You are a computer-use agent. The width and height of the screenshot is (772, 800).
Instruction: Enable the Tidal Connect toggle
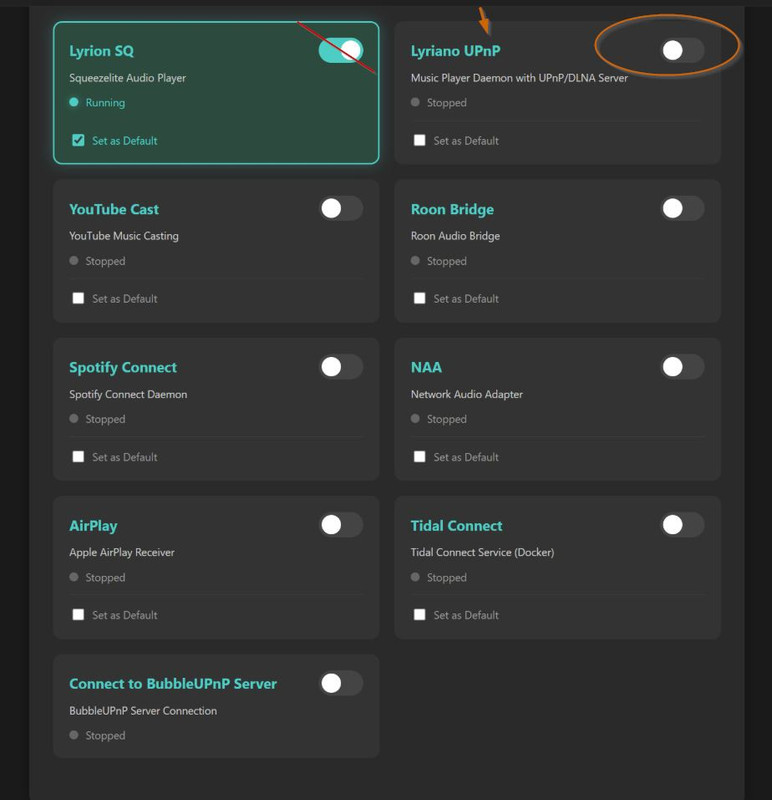(x=682, y=525)
